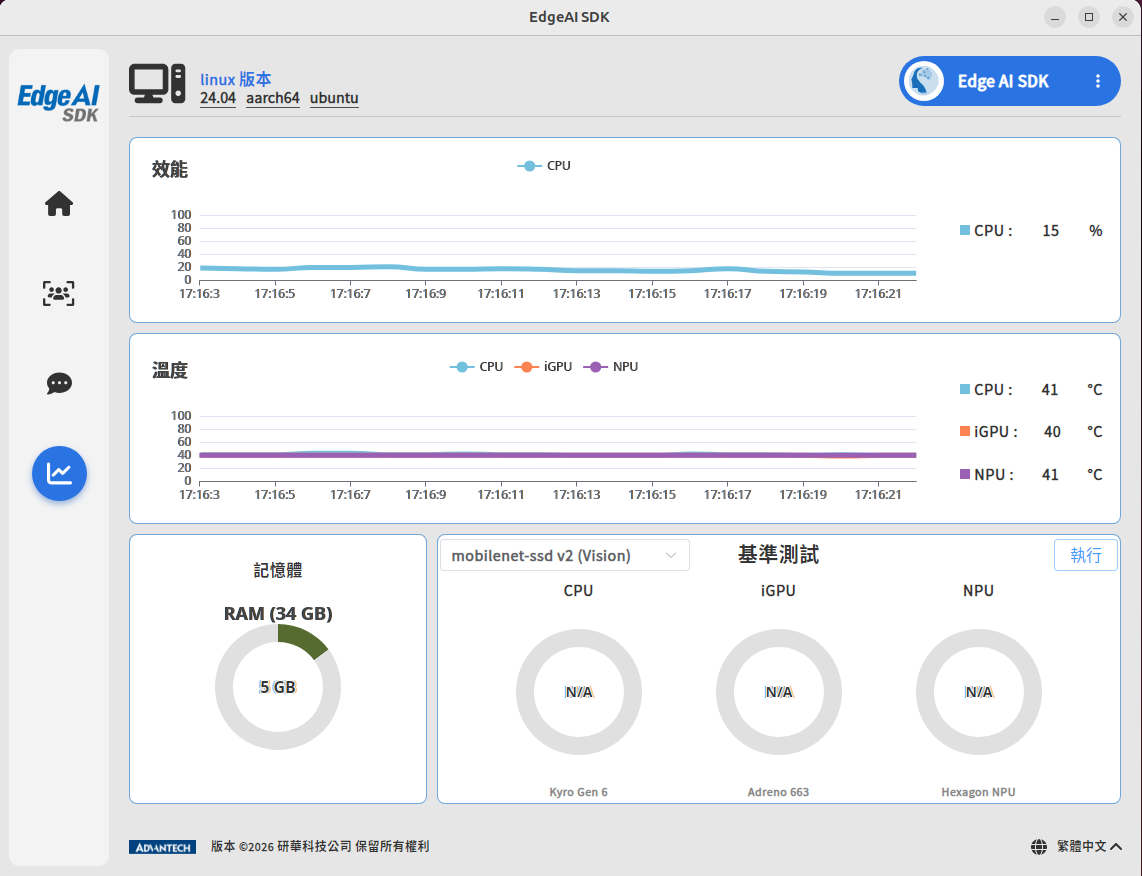Click the iGPU temperature value 40
The height and width of the screenshot is (876, 1142).
1052,432
